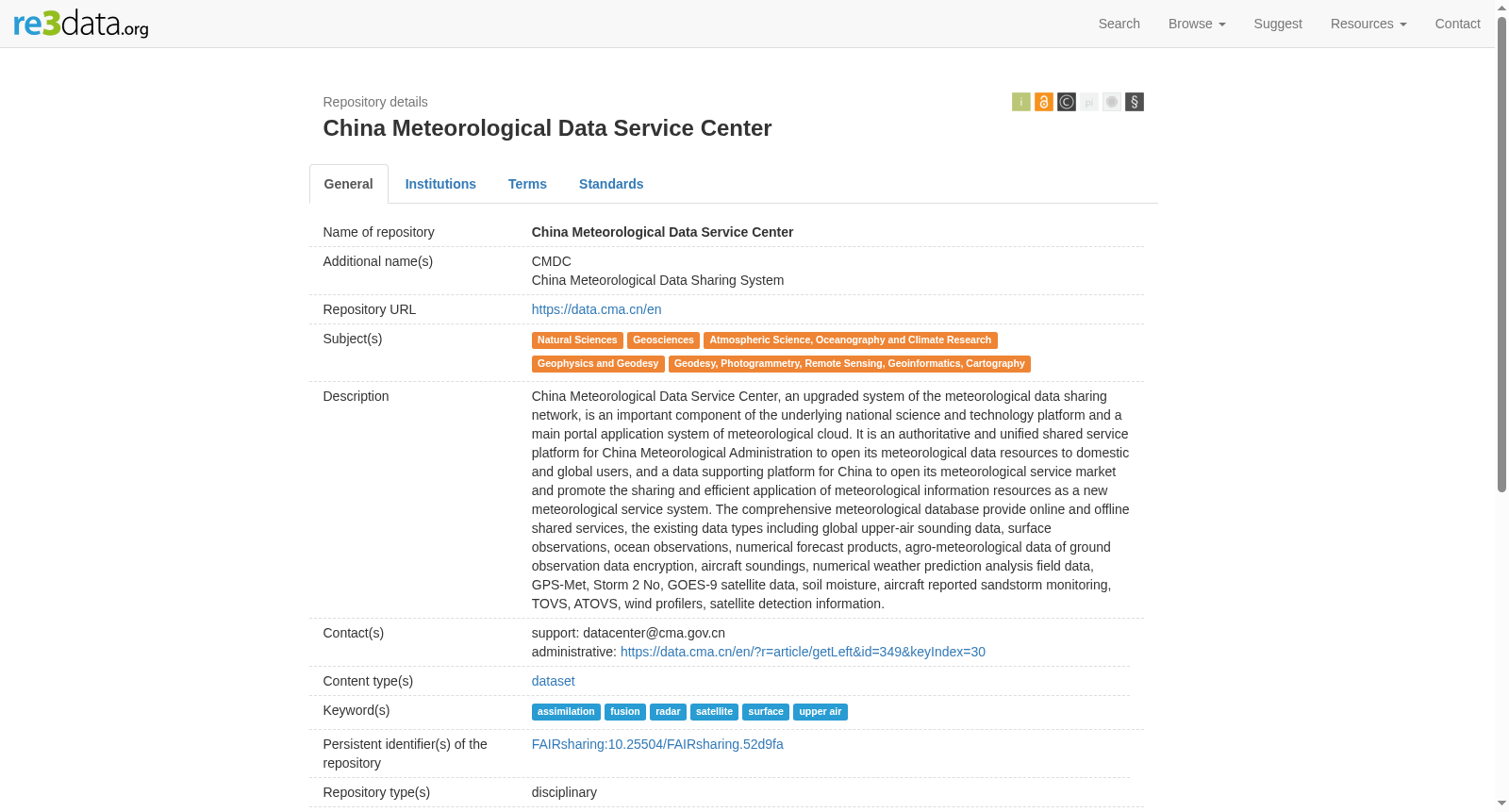This screenshot has width=1509, height=812.
Task: Click the greyed-out certificate seal badge icon
Action: (x=1111, y=102)
